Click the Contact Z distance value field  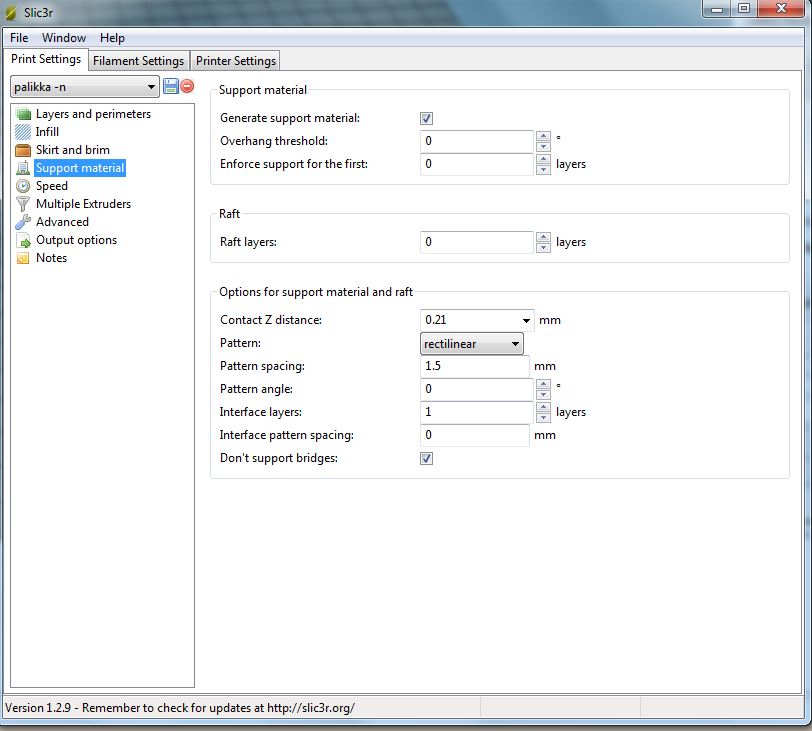470,320
